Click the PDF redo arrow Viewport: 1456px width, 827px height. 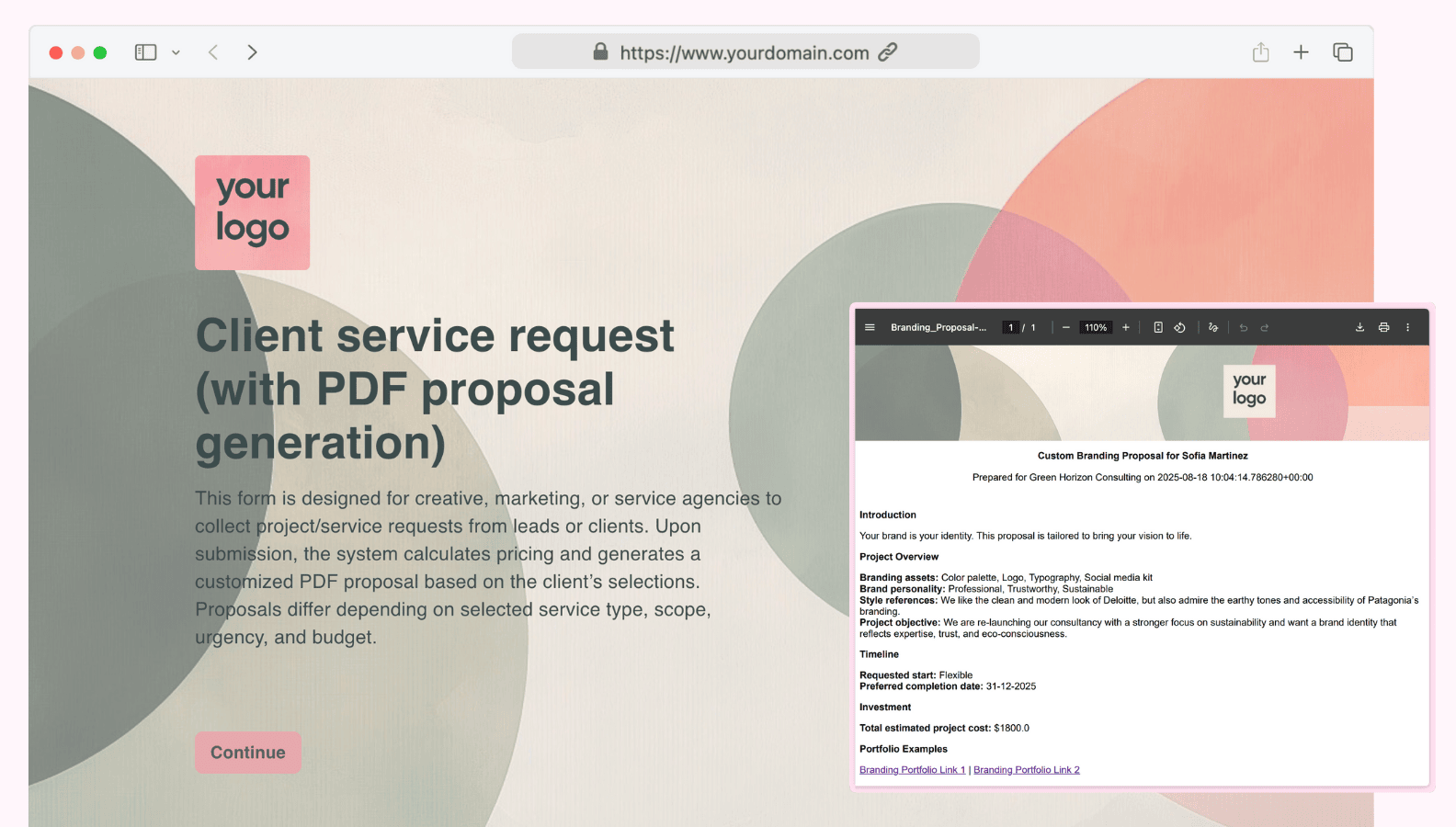point(1265,327)
